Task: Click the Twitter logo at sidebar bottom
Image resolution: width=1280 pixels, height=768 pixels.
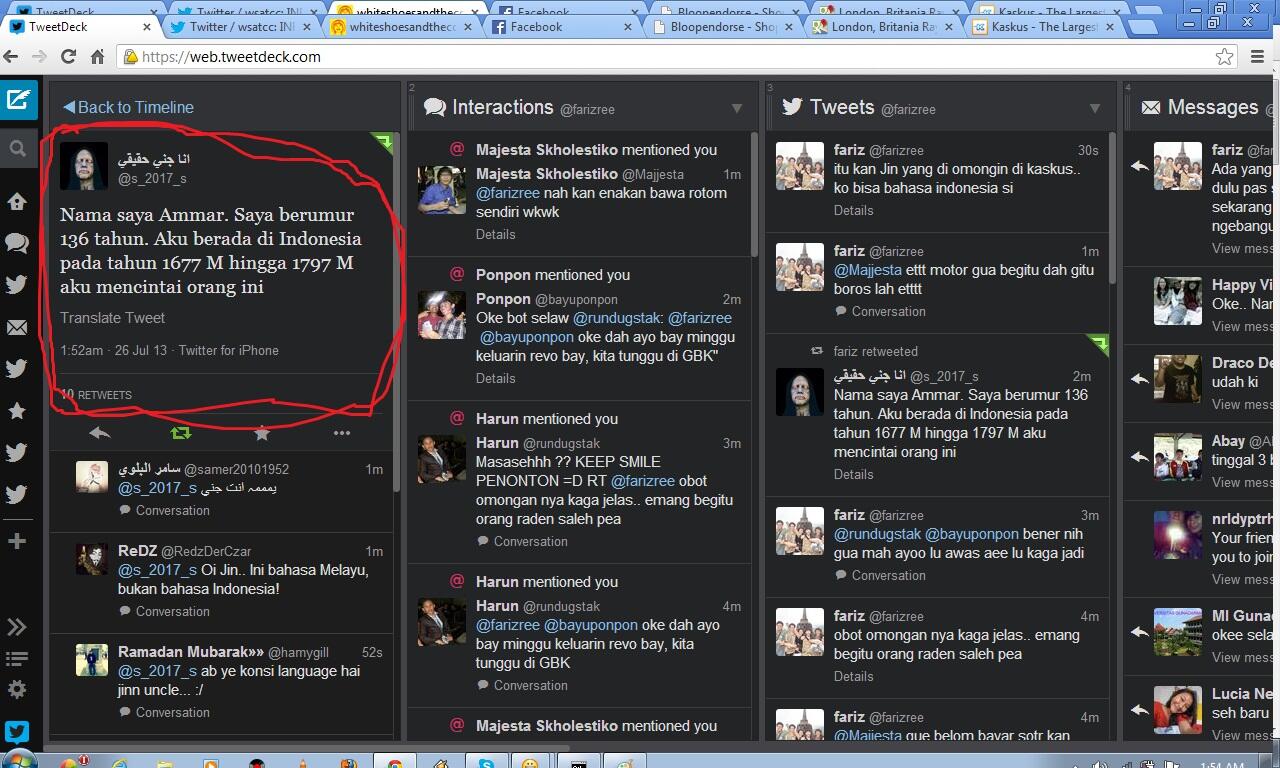Action: point(17,732)
